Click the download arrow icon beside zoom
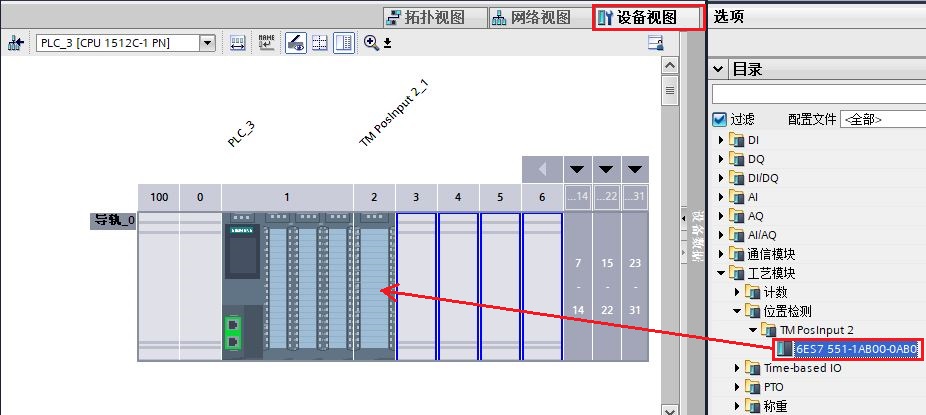Image resolution: width=926 pixels, height=415 pixels. tap(387, 43)
